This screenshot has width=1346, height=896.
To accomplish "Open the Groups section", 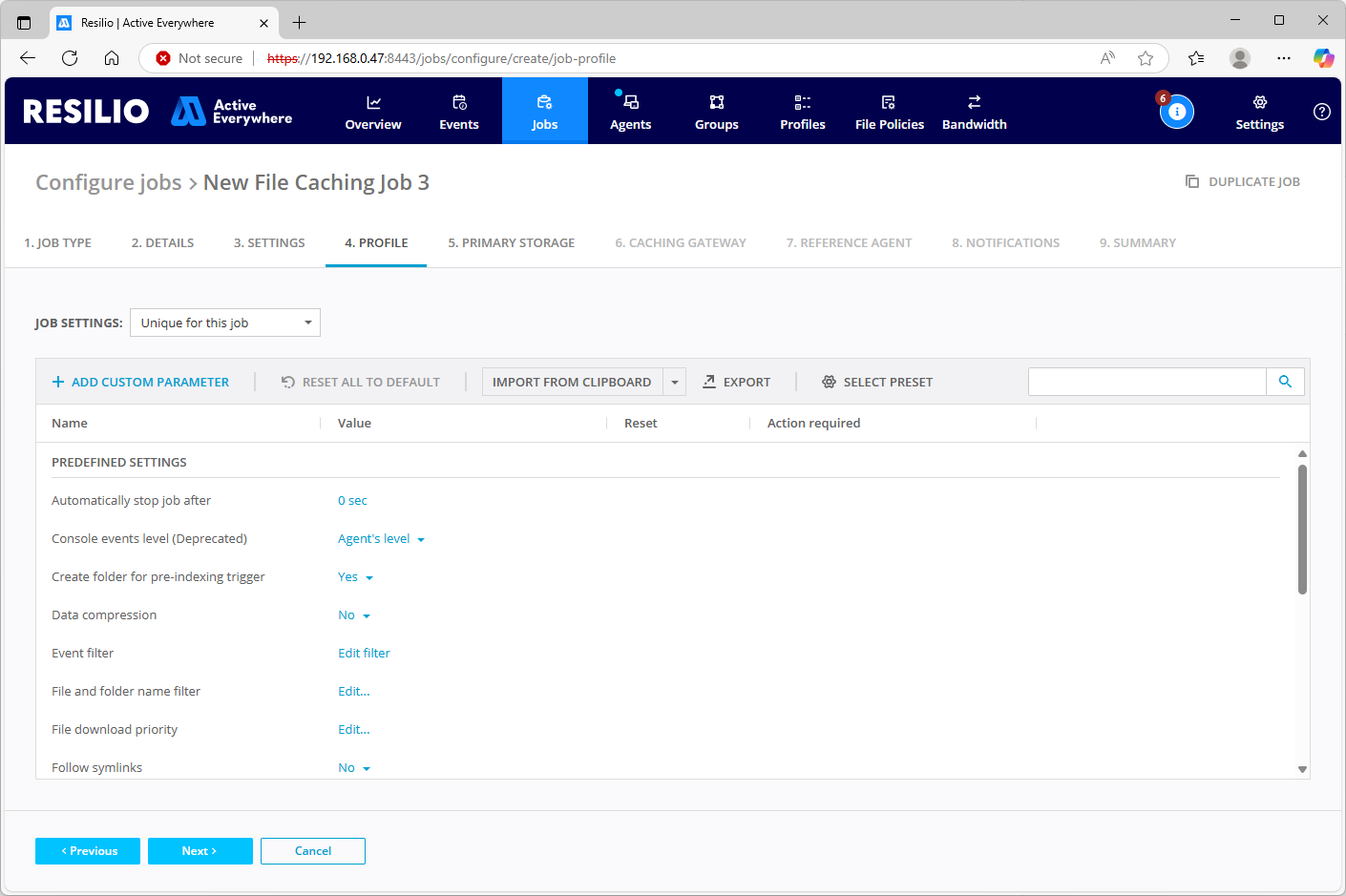I will point(716,111).
